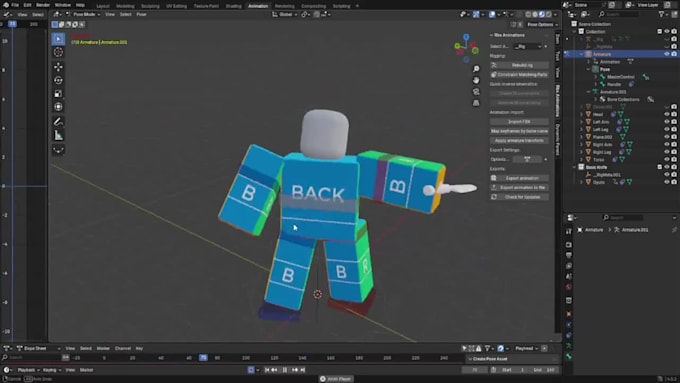Hide the Armature object eye icon
680x383 pixels.
(x=667, y=54)
